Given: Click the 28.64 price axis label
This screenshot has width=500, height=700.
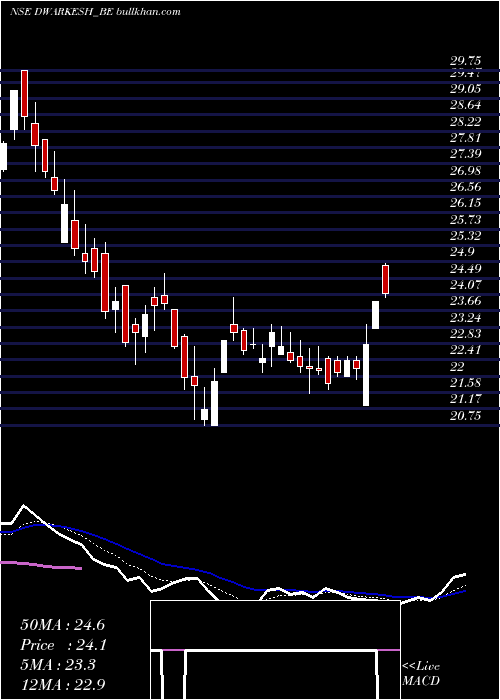Looking at the screenshot, I should click(466, 105).
